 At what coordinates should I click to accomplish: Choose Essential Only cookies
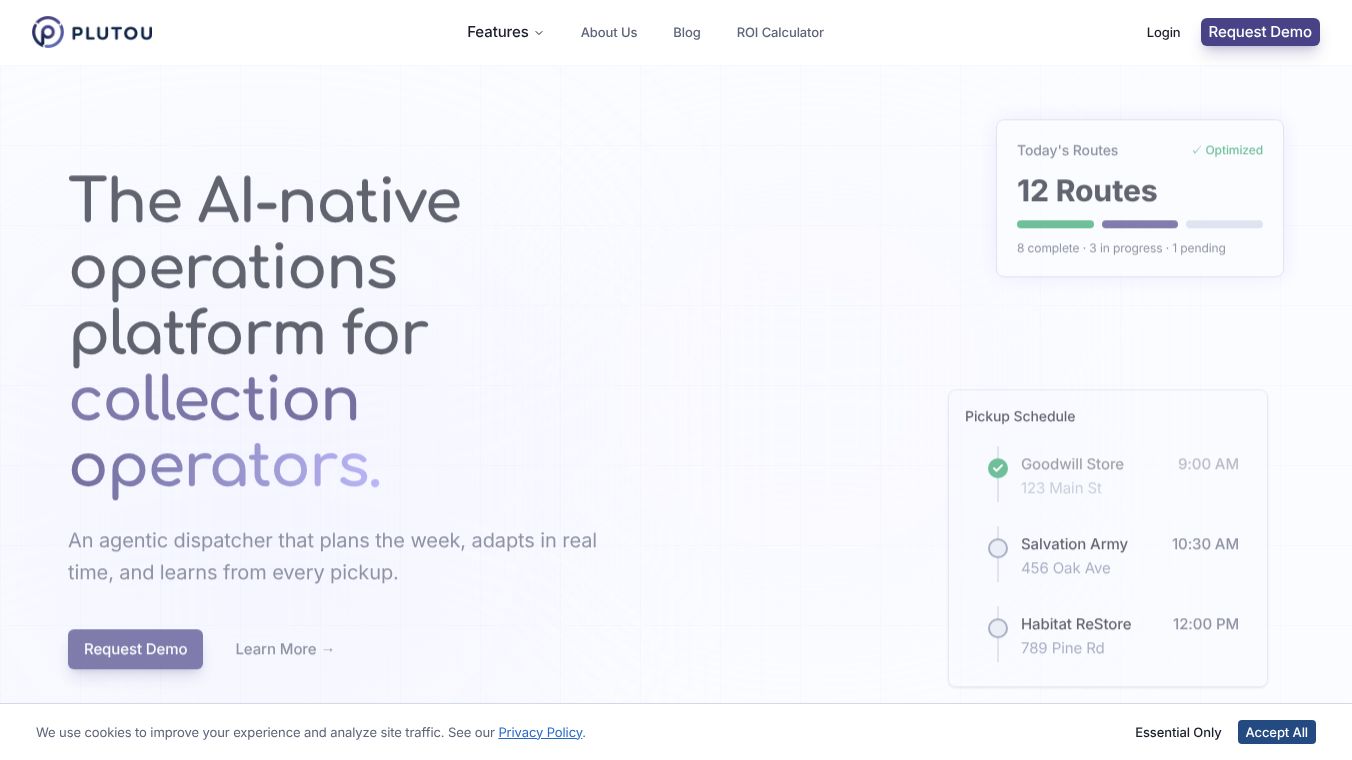[1178, 732]
